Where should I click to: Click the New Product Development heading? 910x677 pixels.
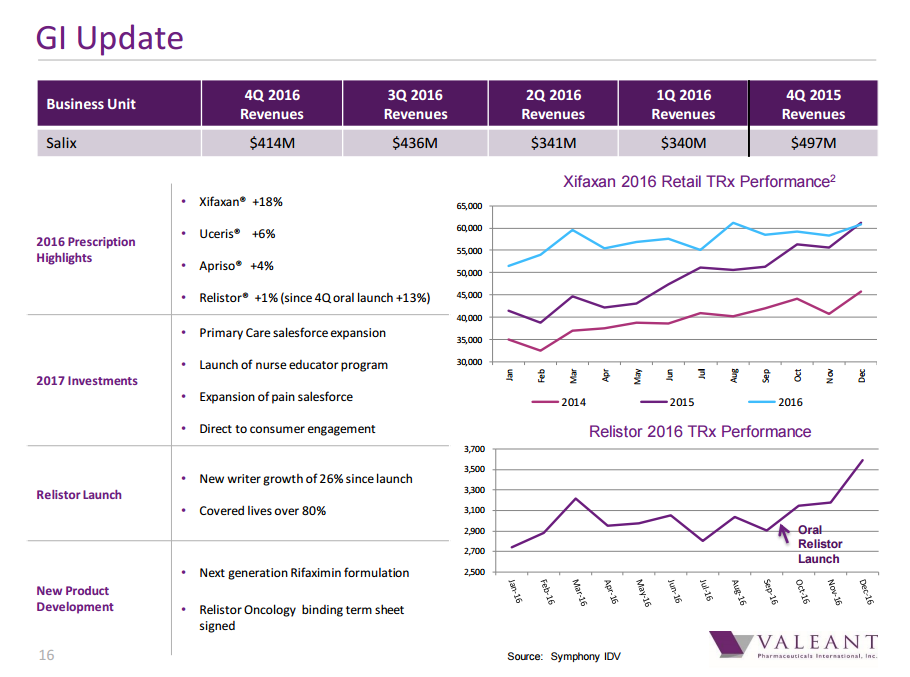[75, 599]
